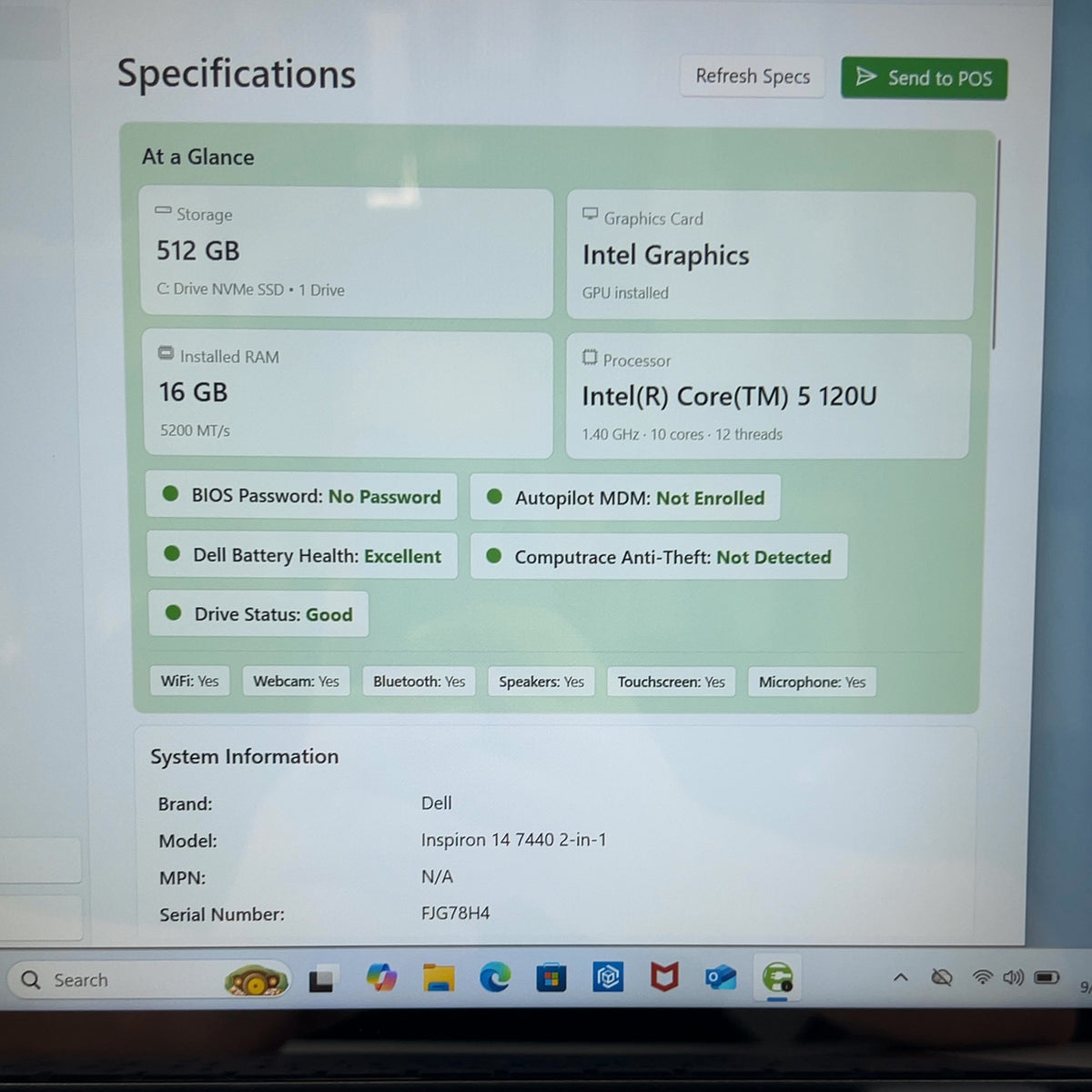
Task: Launch Copilot from the taskbar
Action: (x=381, y=978)
